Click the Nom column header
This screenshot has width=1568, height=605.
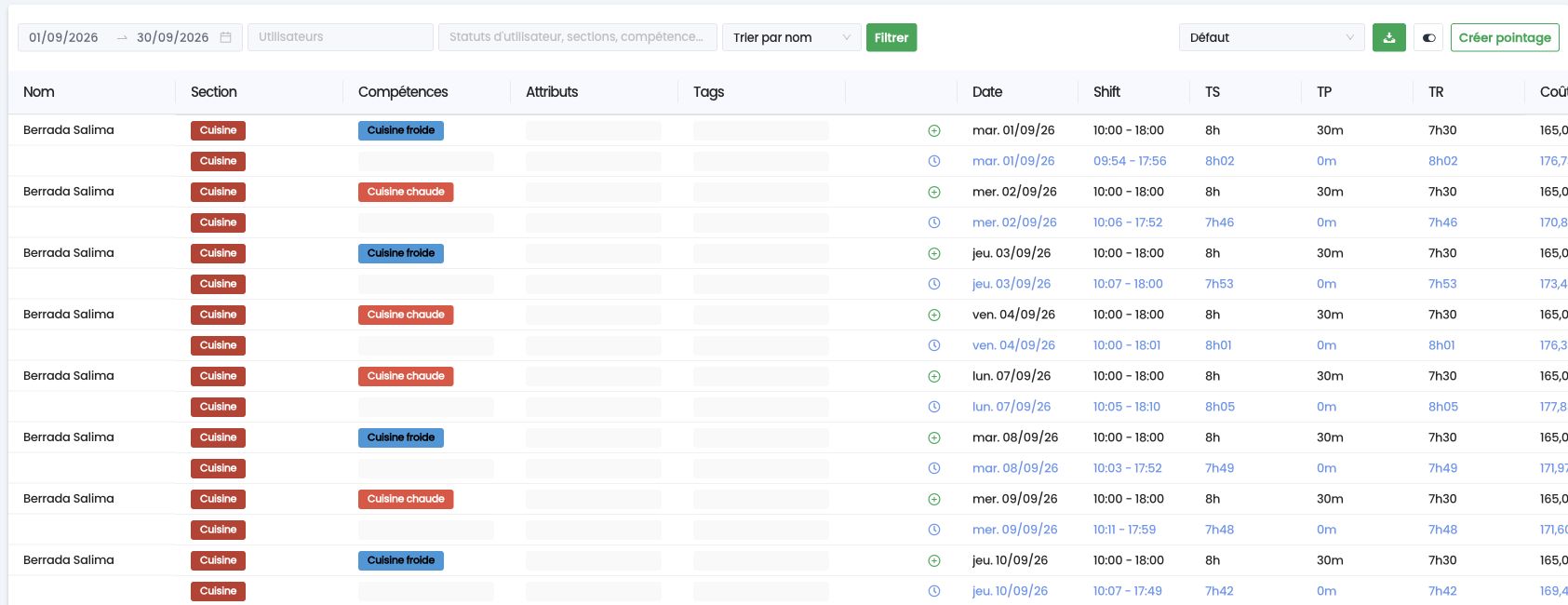(39, 92)
